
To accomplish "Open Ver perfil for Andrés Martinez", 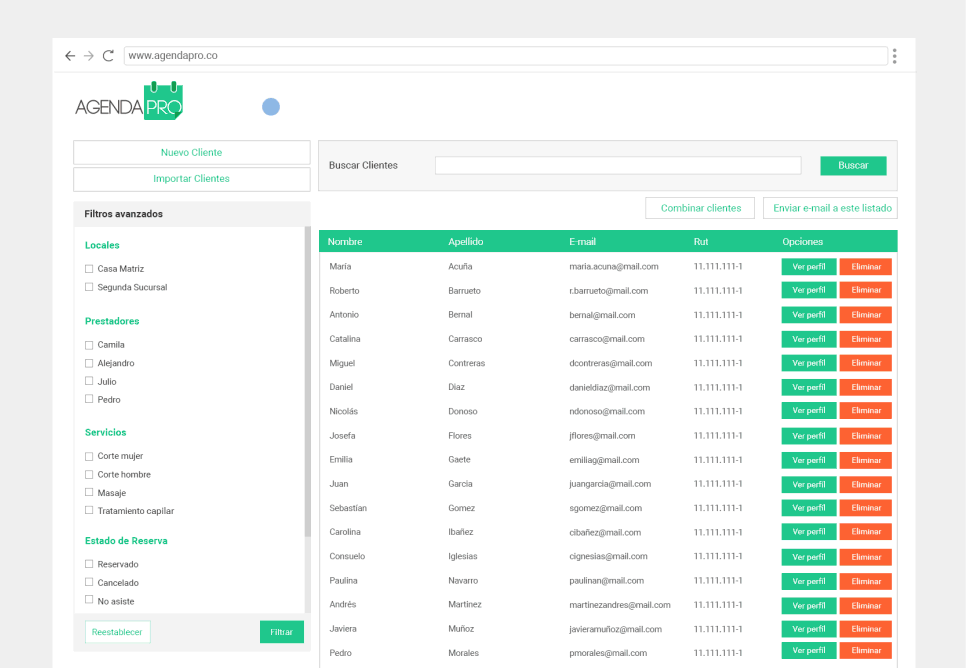I will tap(809, 606).
